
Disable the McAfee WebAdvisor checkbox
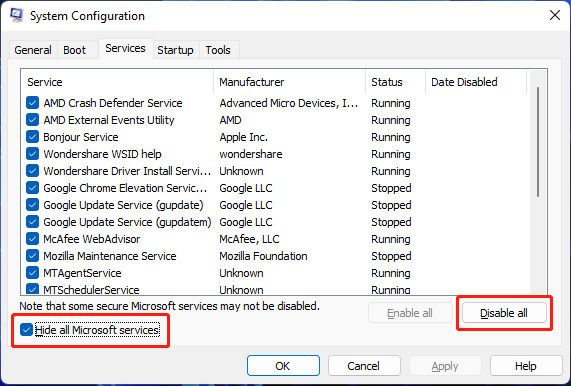pyautogui.click(x=32, y=239)
